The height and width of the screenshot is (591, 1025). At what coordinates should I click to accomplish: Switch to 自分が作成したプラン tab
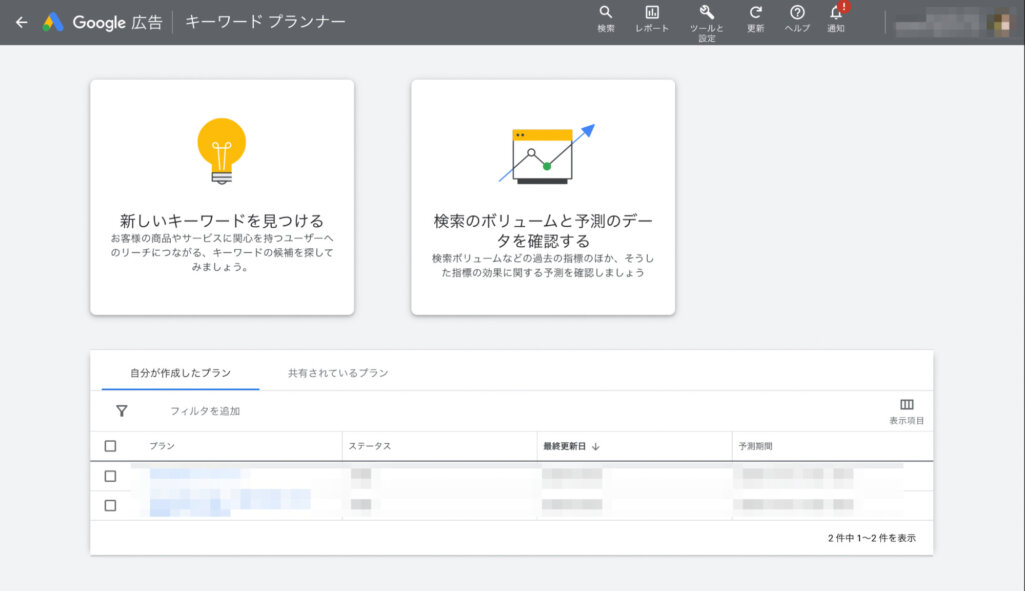[x=181, y=373]
